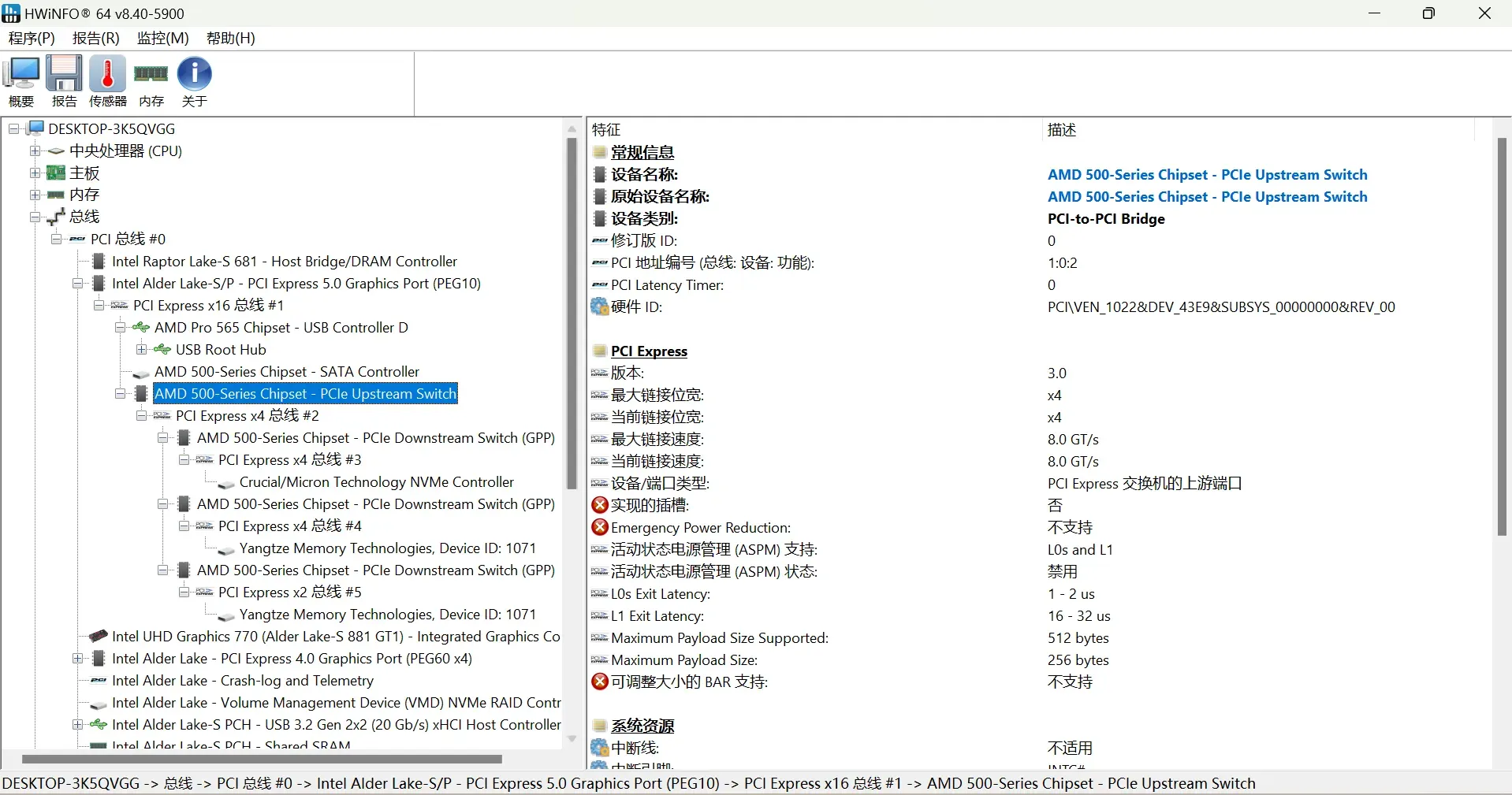1512x795 pixels.
Task: Click red X icon beside Emergency Power Reduction
Action: pyautogui.click(x=600, y=527)
